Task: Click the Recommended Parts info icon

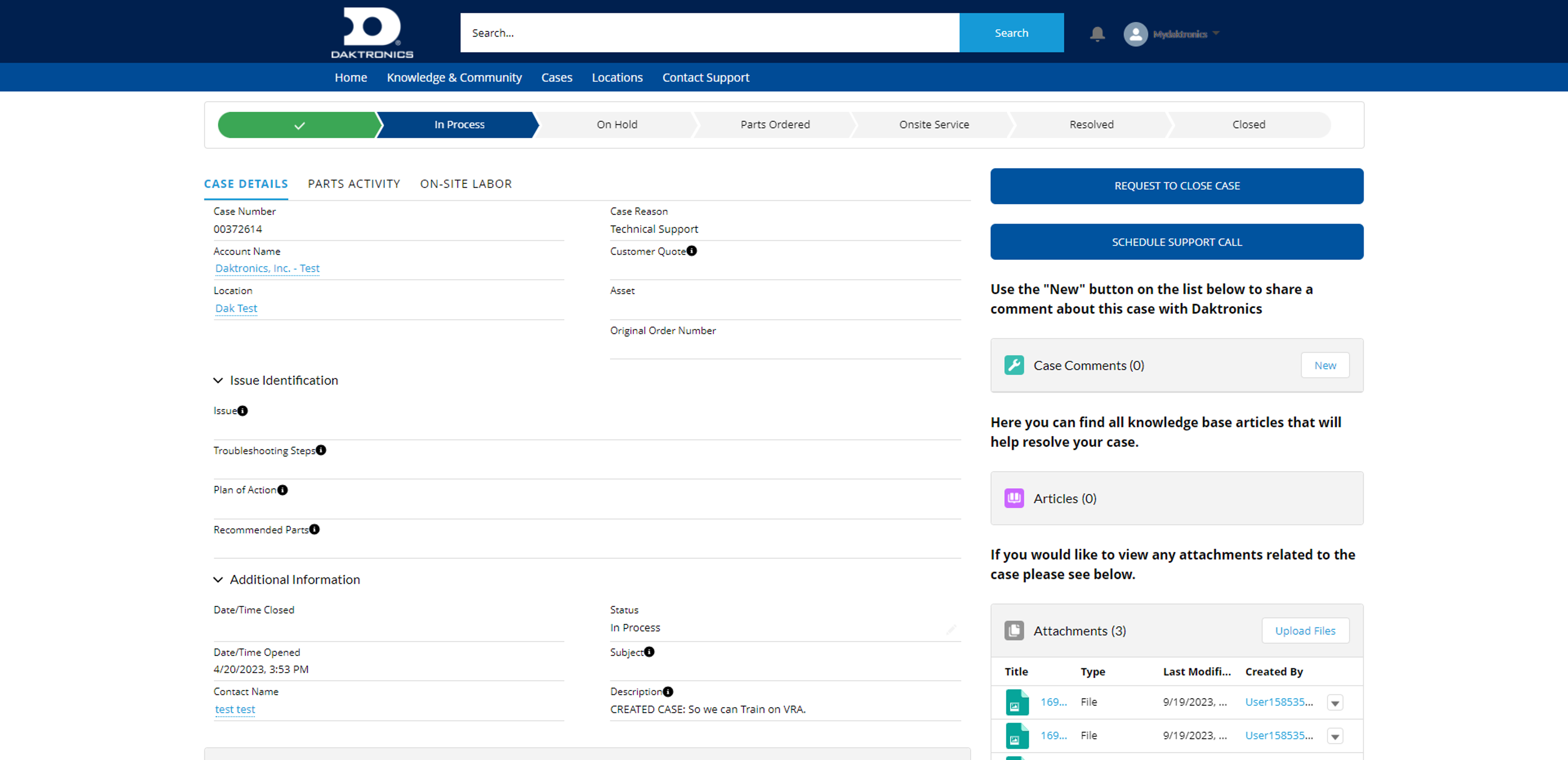Action: [x=314, y=529]
